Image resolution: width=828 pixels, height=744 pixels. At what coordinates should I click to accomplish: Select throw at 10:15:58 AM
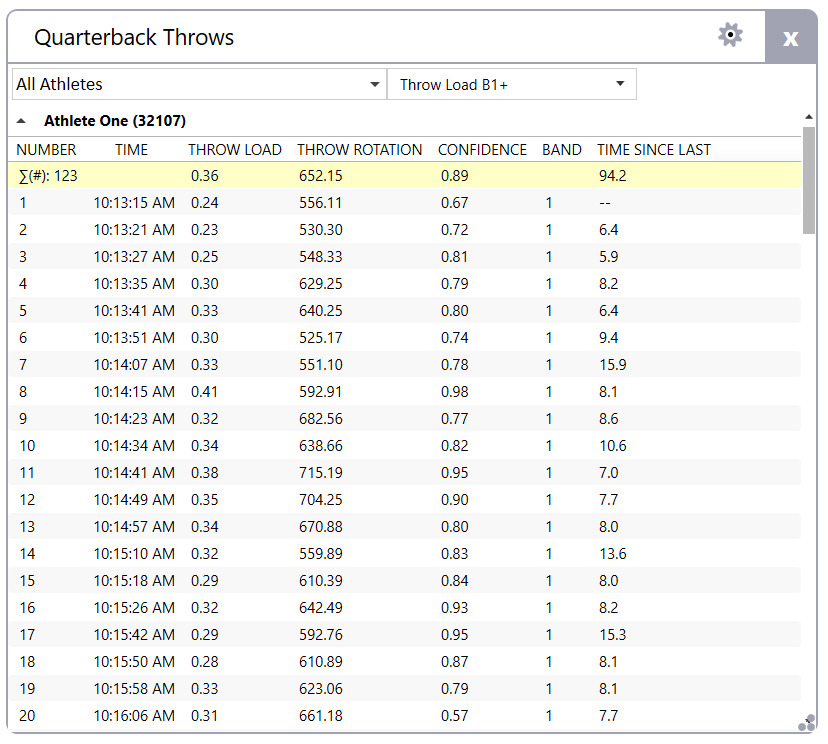tap(404, 689)
